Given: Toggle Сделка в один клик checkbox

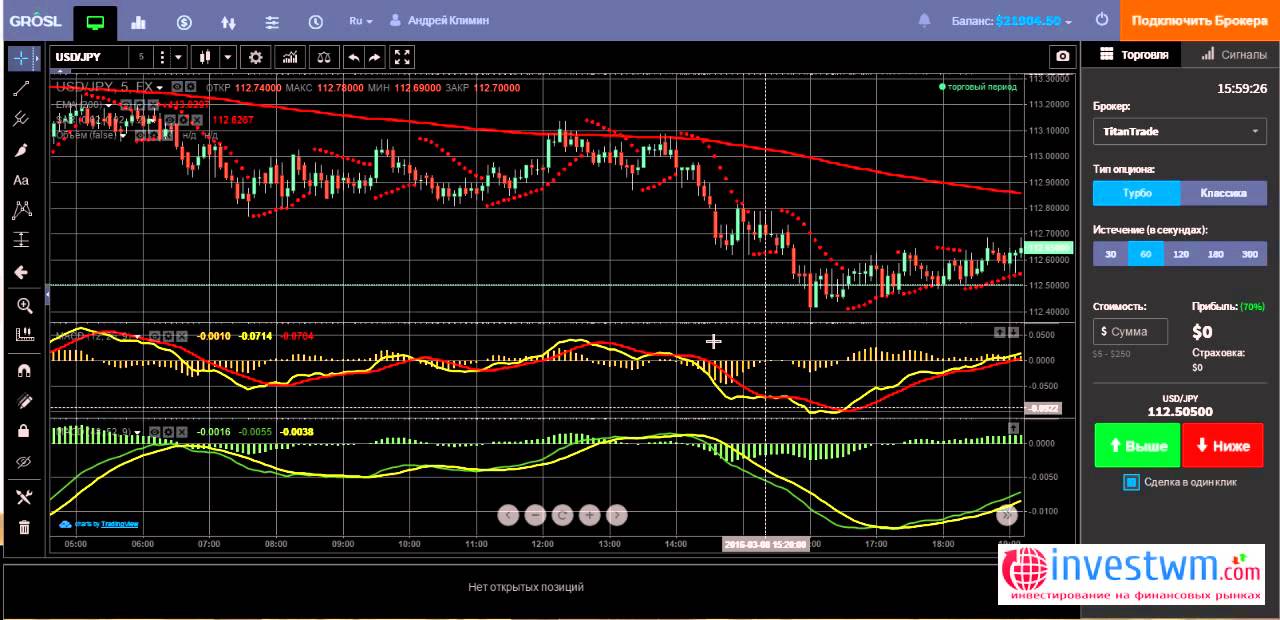Looking at the screenshot, I should coord(1131,482).
